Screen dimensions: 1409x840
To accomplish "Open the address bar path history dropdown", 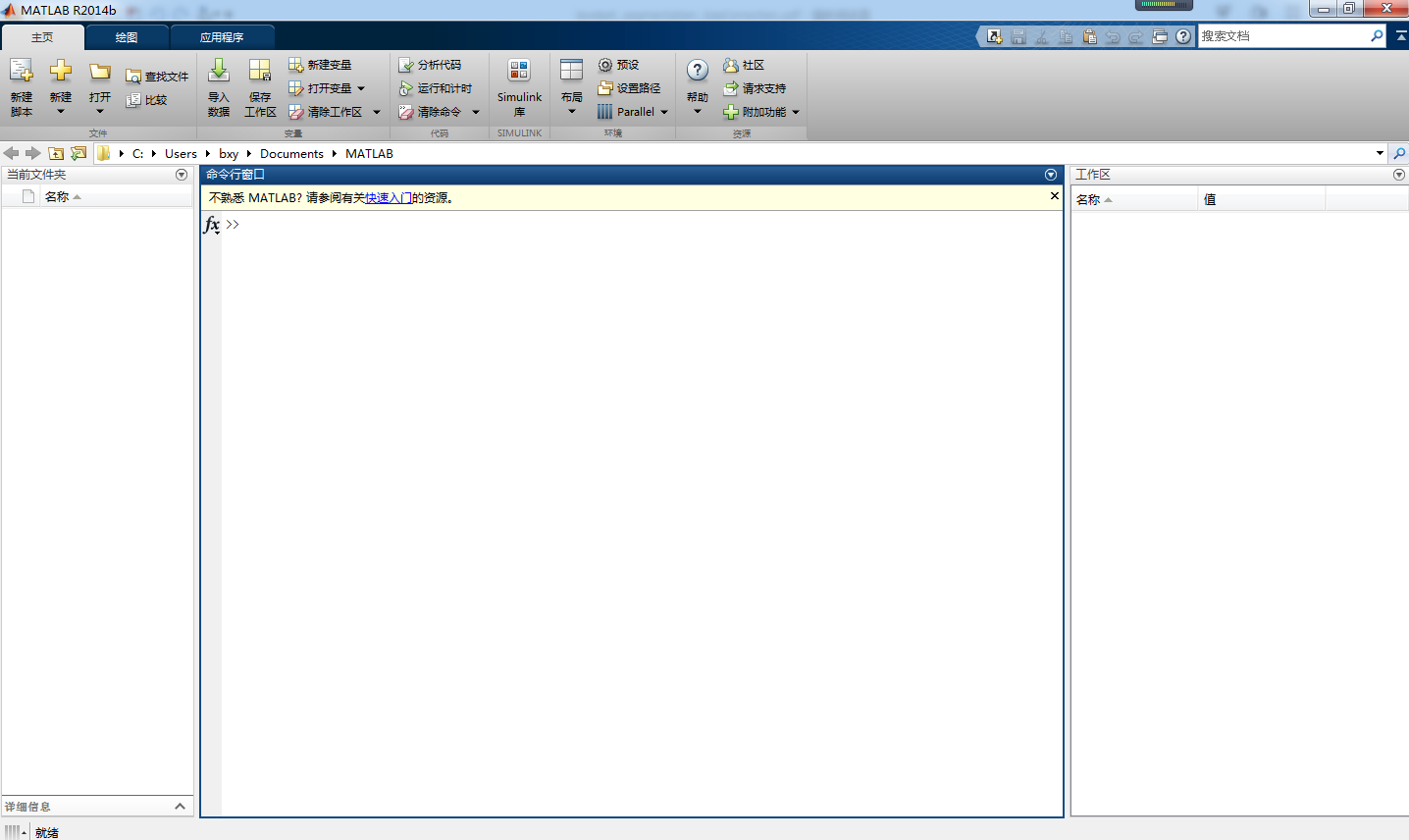I will click(1380, 153).
